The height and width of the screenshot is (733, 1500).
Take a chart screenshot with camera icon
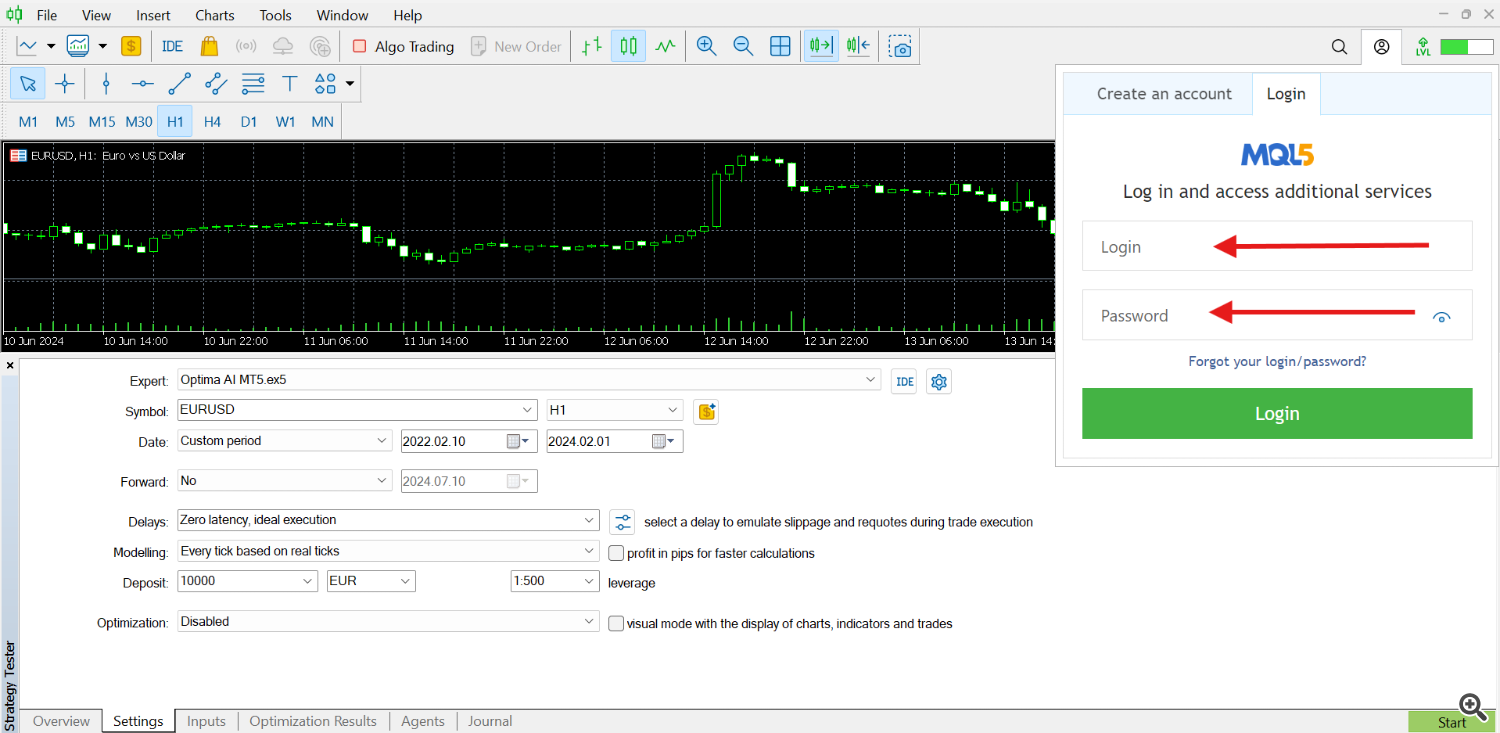click(x=901, y=46)
